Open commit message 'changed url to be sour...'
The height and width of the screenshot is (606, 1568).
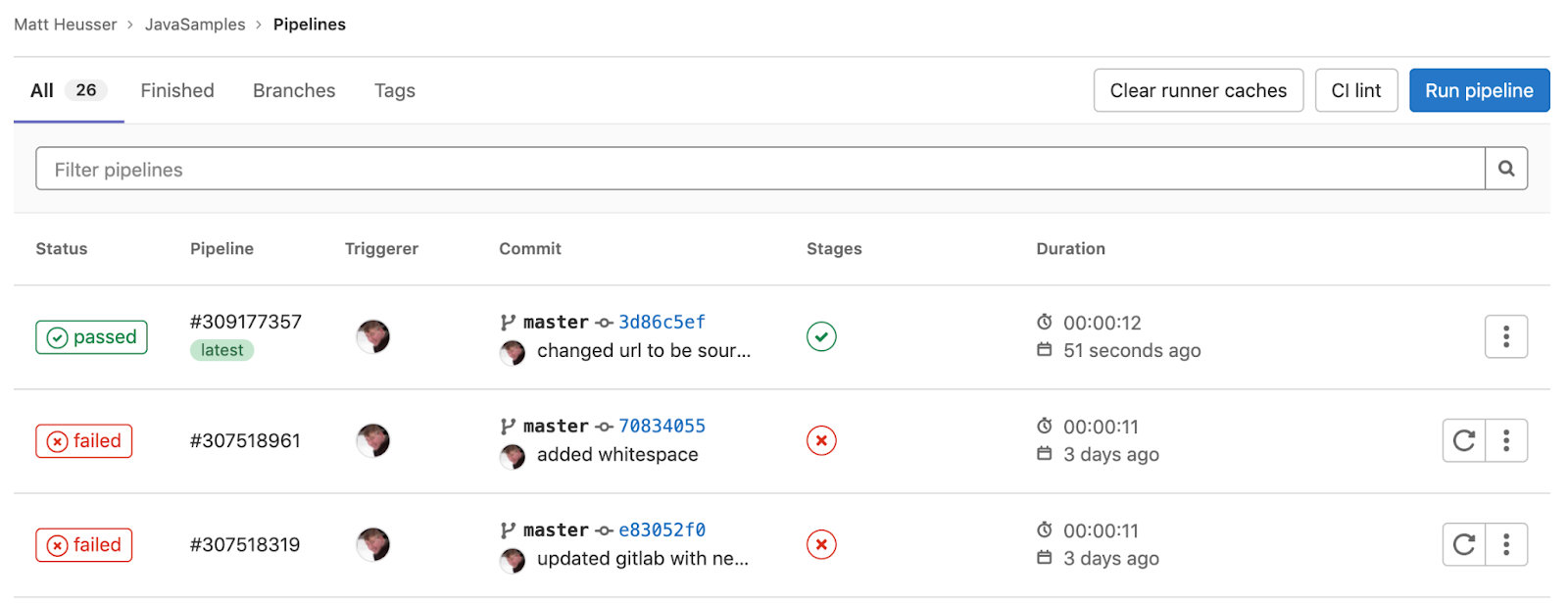click(644, 350)
